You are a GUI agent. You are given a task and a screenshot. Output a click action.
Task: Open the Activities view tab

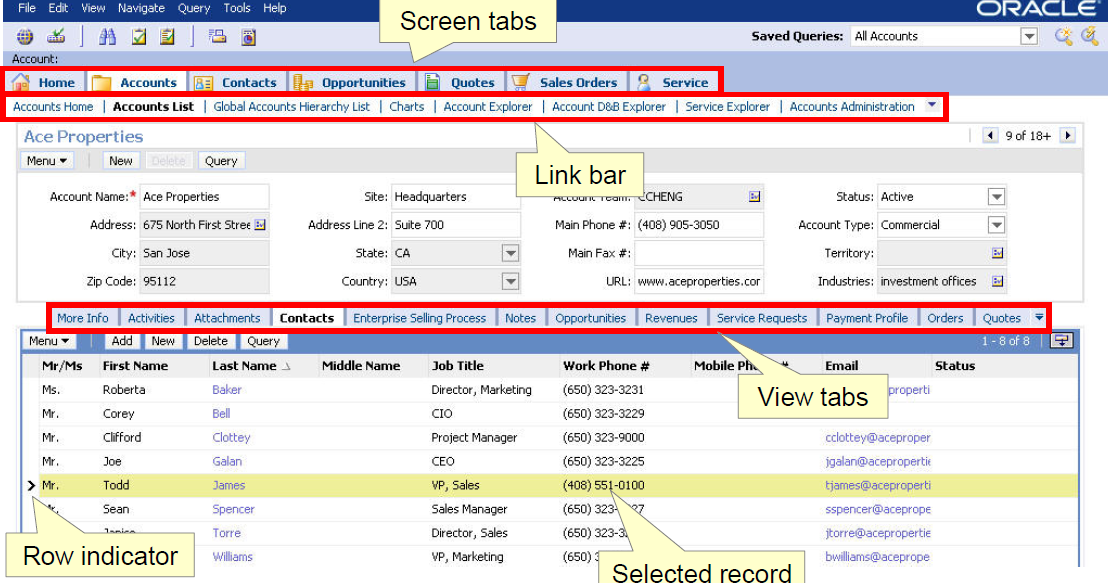pyautogui.click(x=151, y=318)
